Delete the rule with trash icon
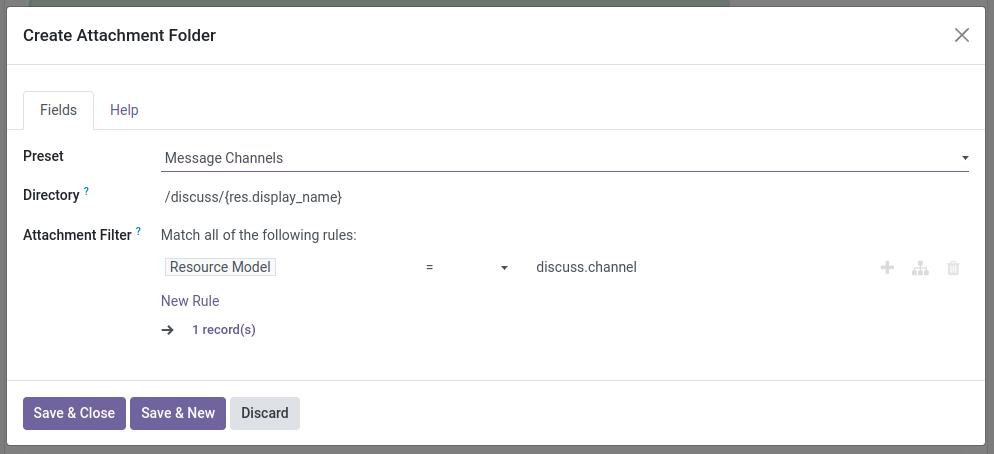 [x=953, y=268]
